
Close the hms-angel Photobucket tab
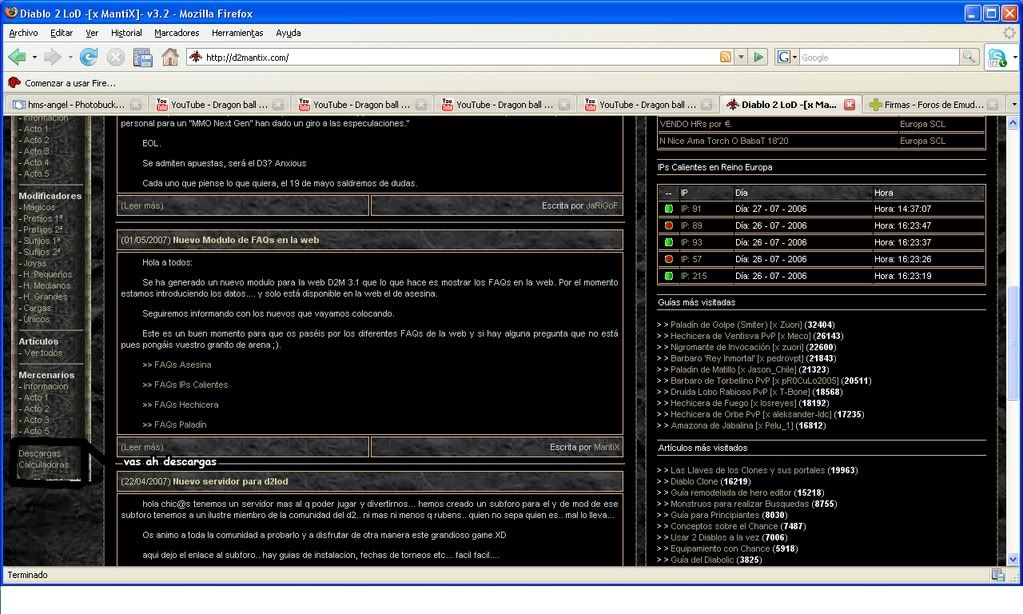coord(136,104)
